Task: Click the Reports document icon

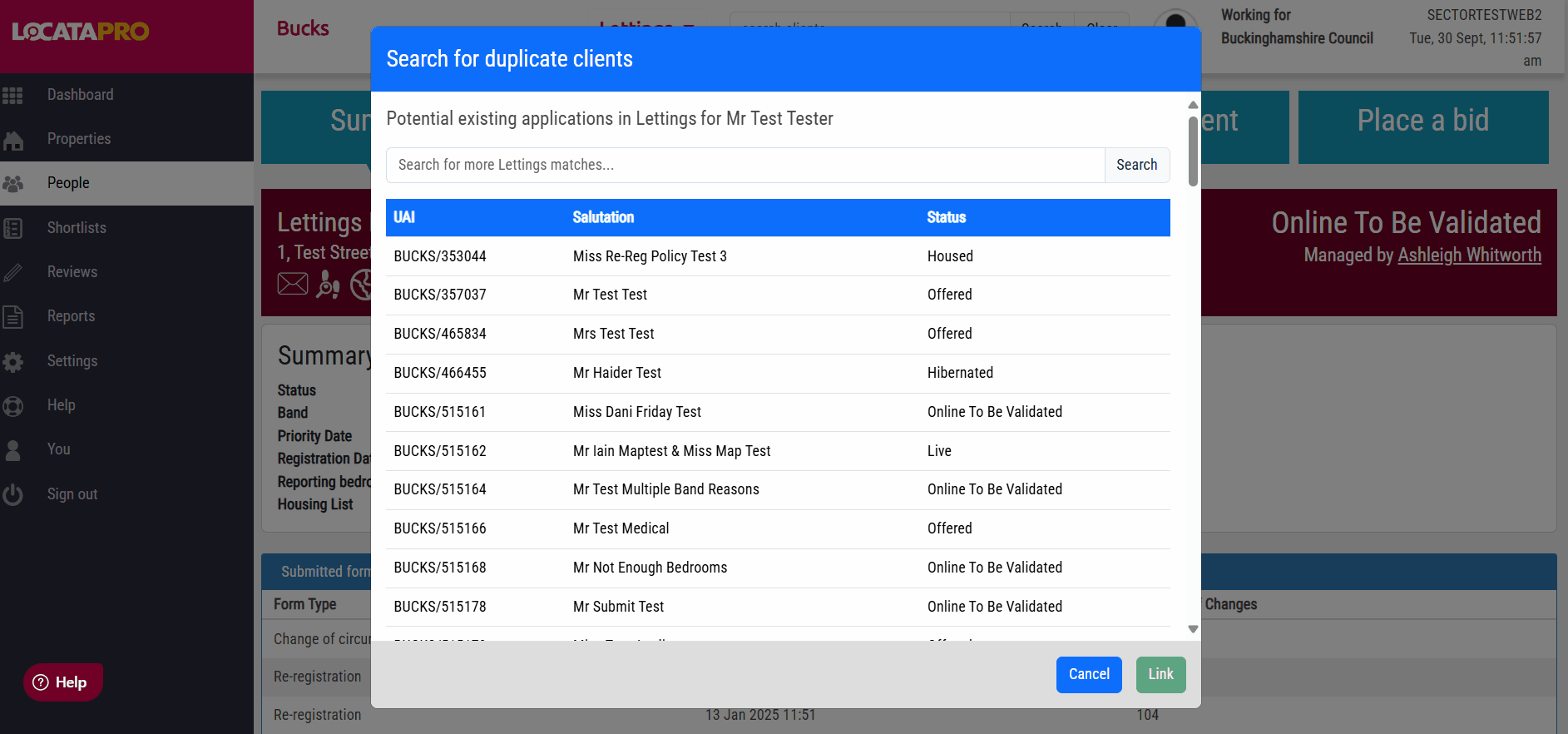Action: coord(12,317)
